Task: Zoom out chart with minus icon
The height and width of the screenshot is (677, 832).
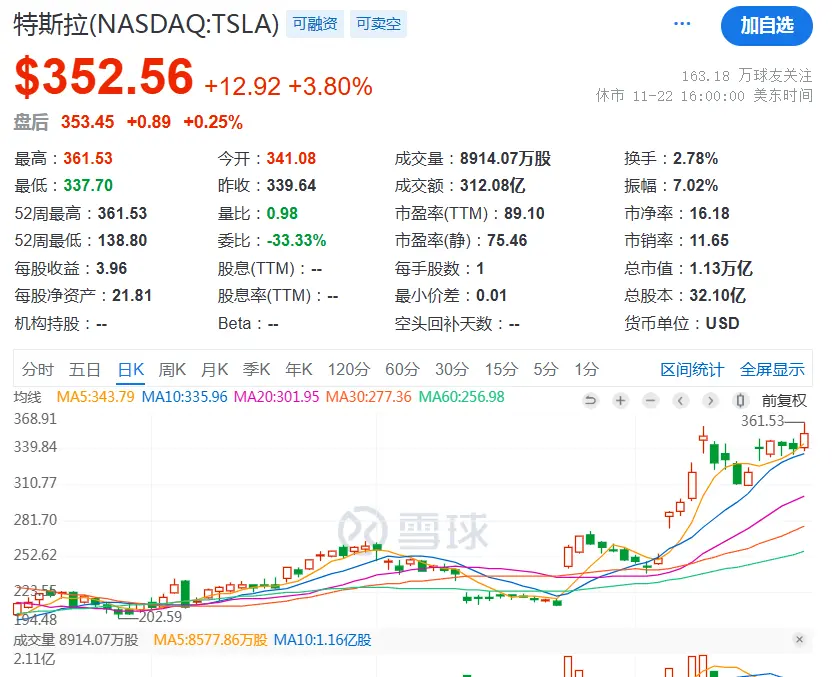Action: 651,401
